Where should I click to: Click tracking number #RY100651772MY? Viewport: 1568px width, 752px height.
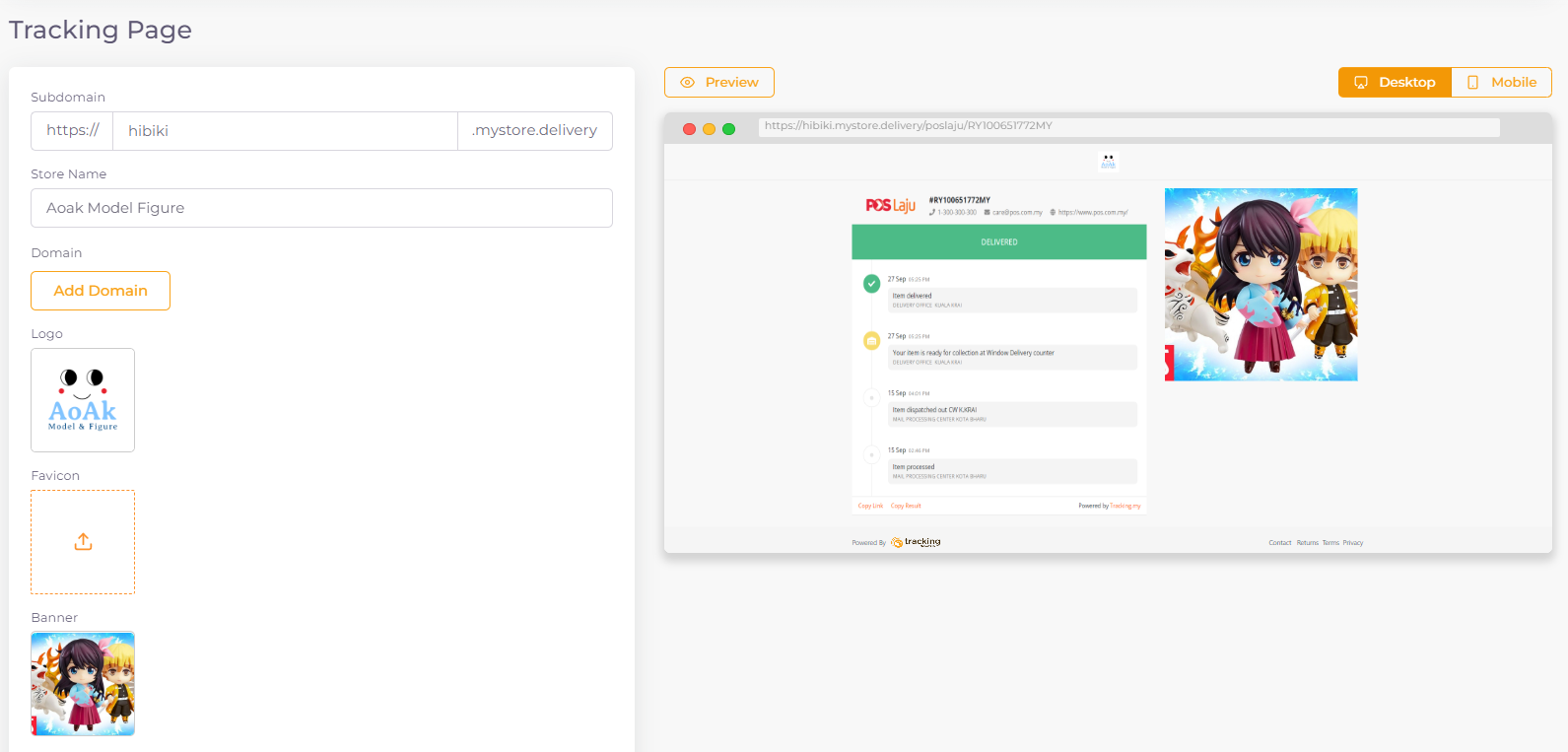click(959, 200)
